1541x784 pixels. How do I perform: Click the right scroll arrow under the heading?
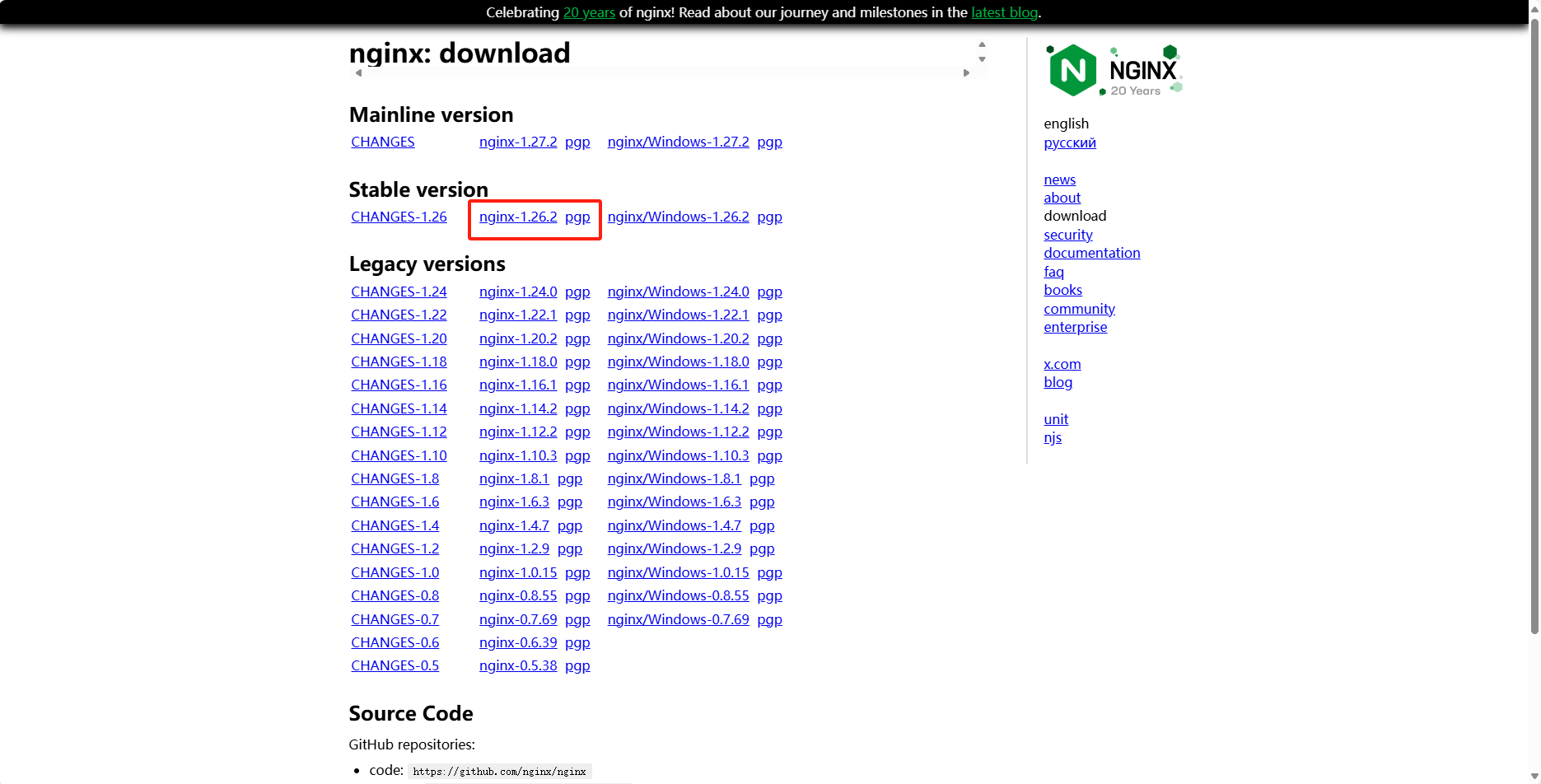966,73
